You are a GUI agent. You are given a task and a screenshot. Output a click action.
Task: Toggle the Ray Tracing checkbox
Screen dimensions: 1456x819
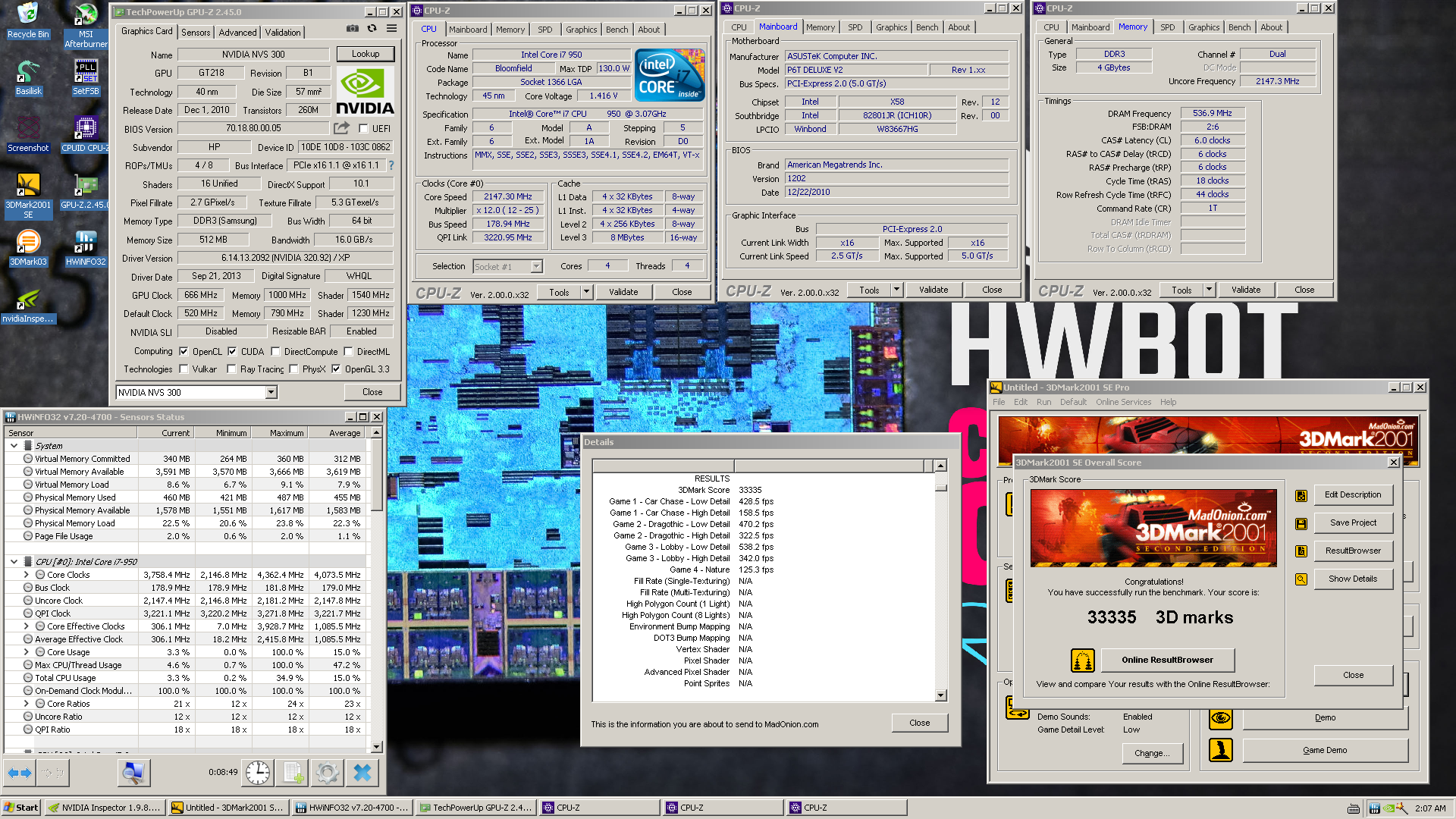pos(231,369)
